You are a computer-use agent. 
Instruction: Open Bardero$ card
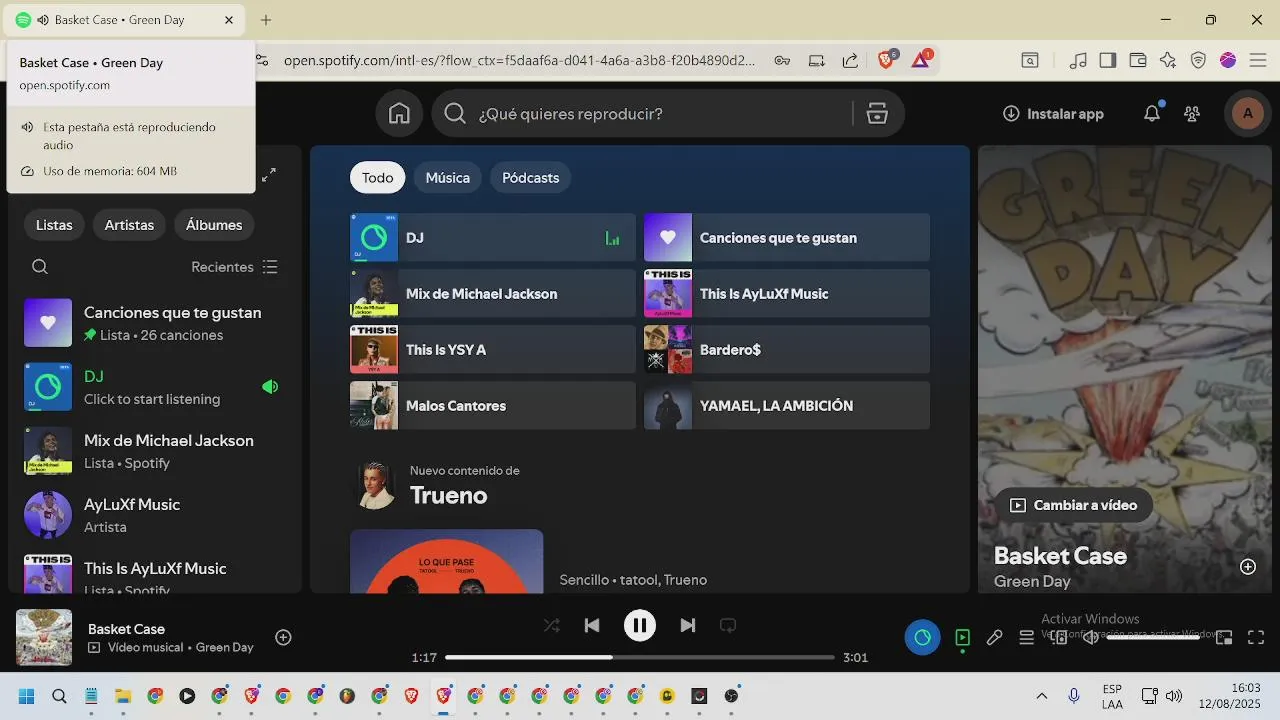click(787, 350)
